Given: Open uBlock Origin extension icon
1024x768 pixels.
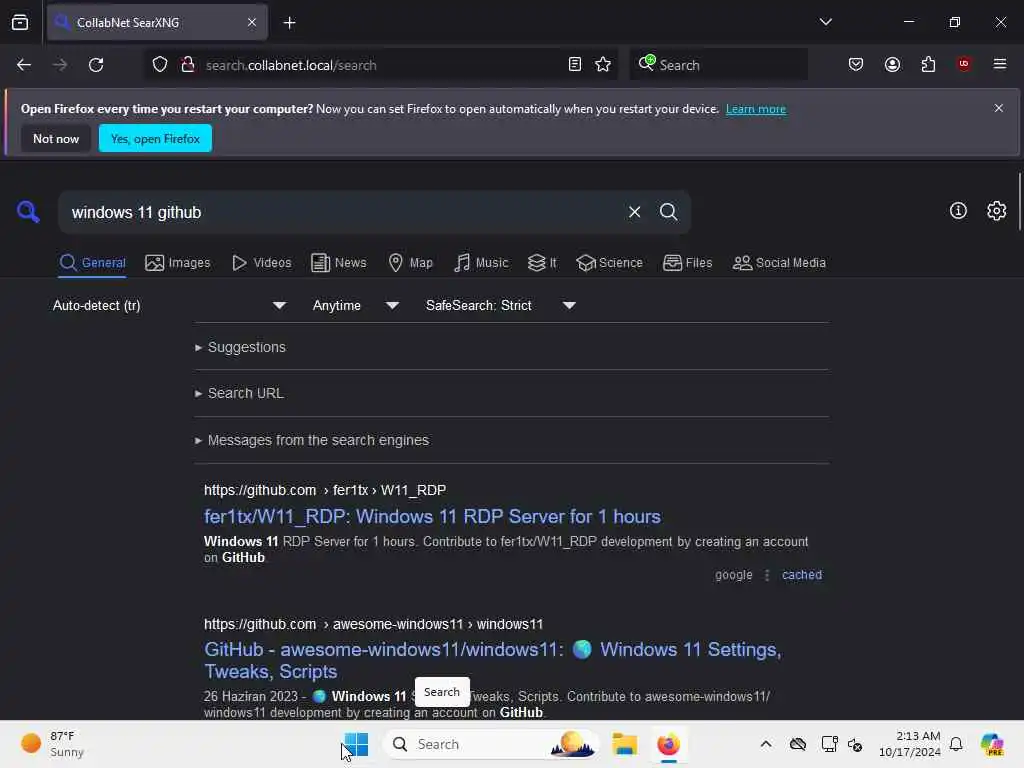Looking at the screenshot, I should (964, 64).
